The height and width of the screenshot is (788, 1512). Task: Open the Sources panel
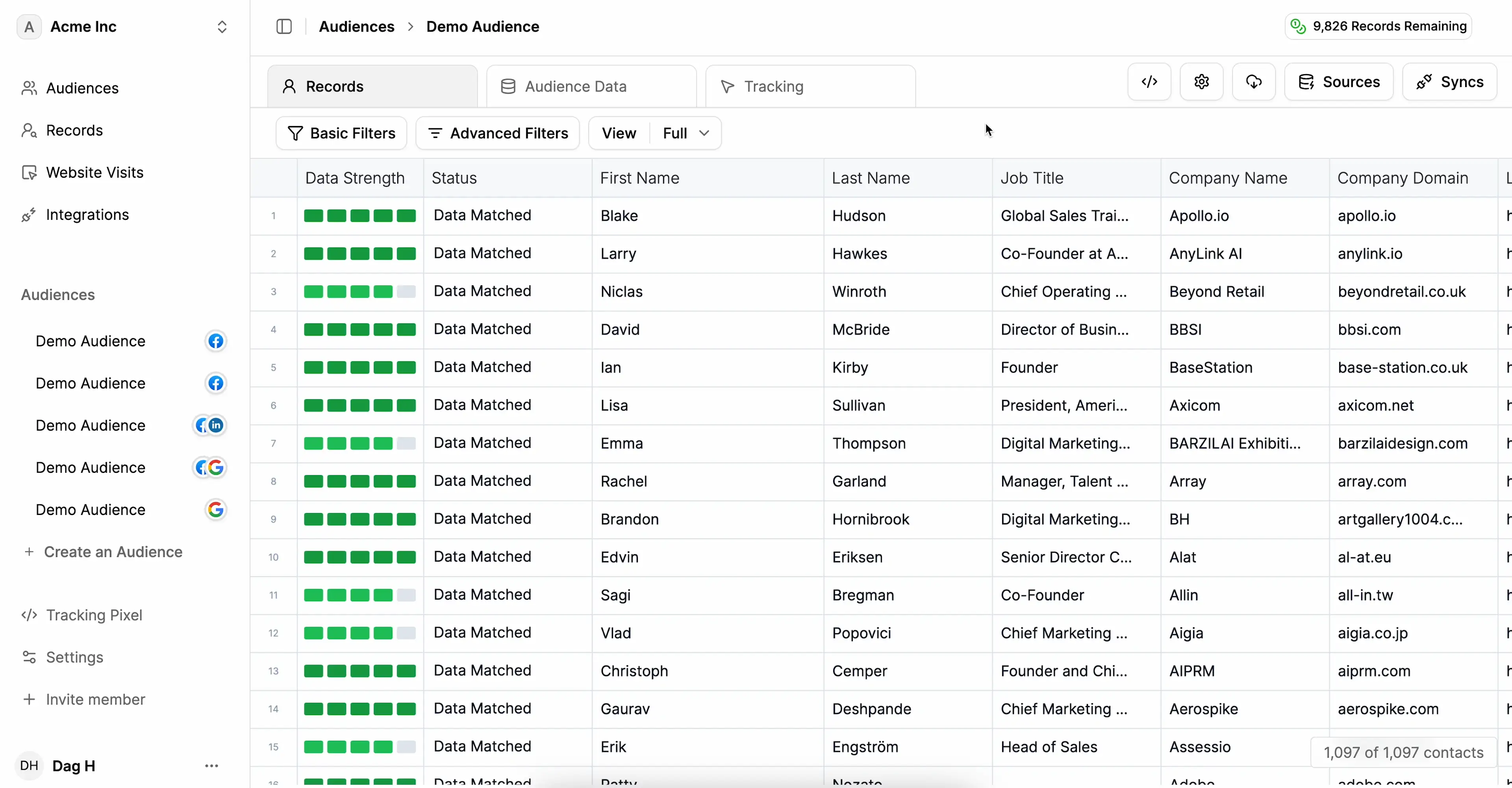(1339, 82)
